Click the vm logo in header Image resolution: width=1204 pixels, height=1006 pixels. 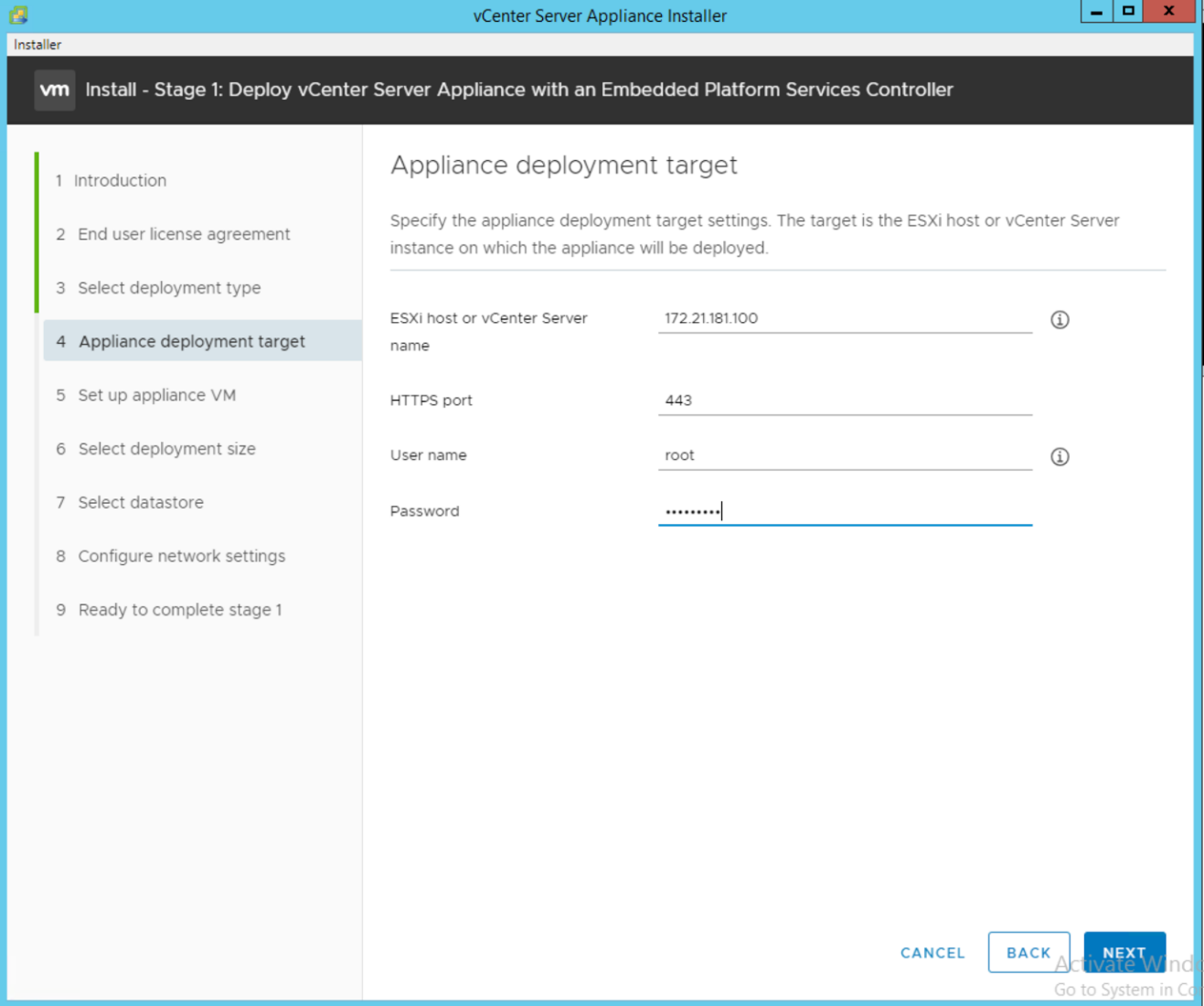click(x=55, y=90)
